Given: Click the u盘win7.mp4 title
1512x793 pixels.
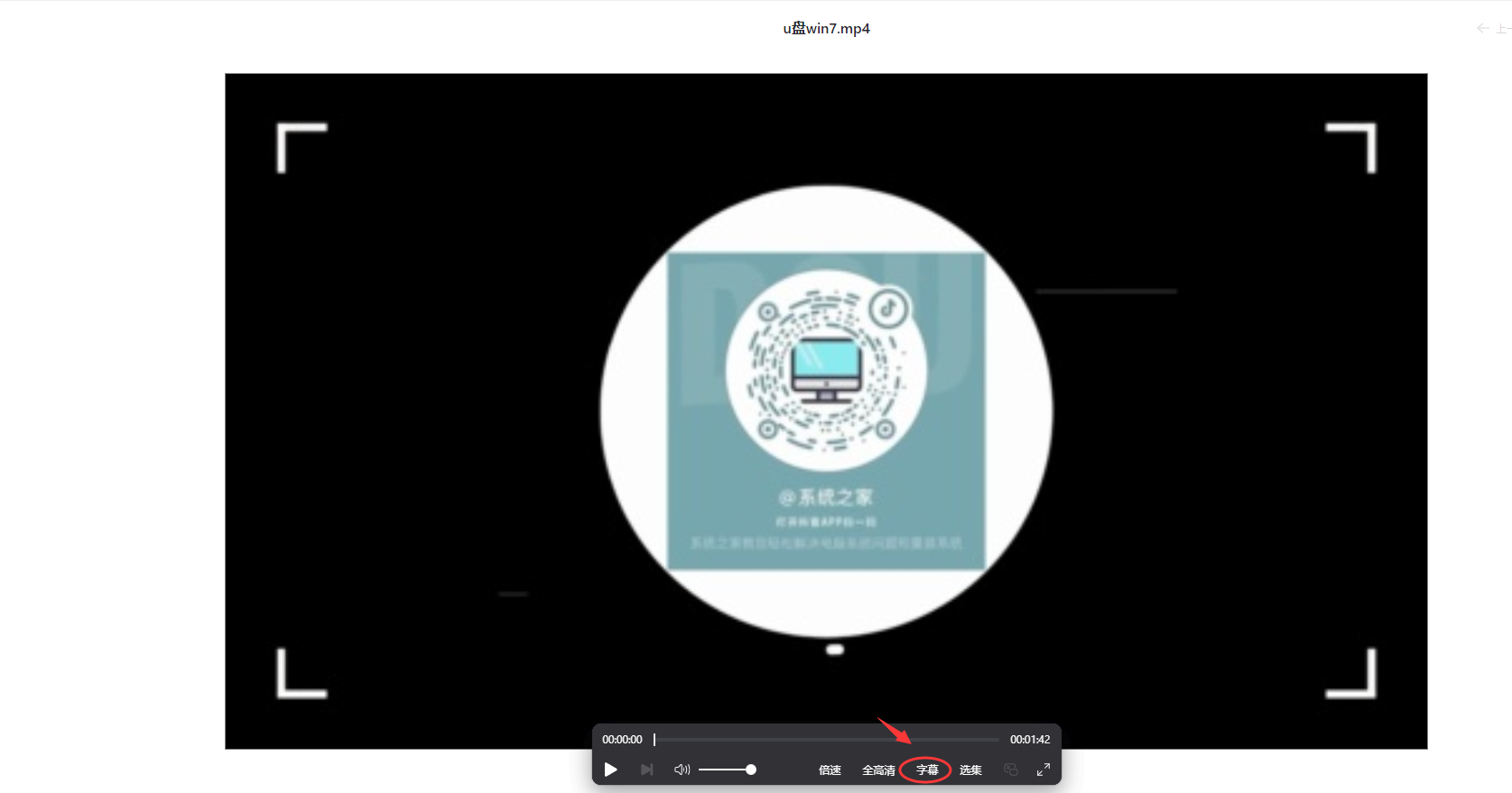Looking at the screenshot, I should [x=826, y=29].
